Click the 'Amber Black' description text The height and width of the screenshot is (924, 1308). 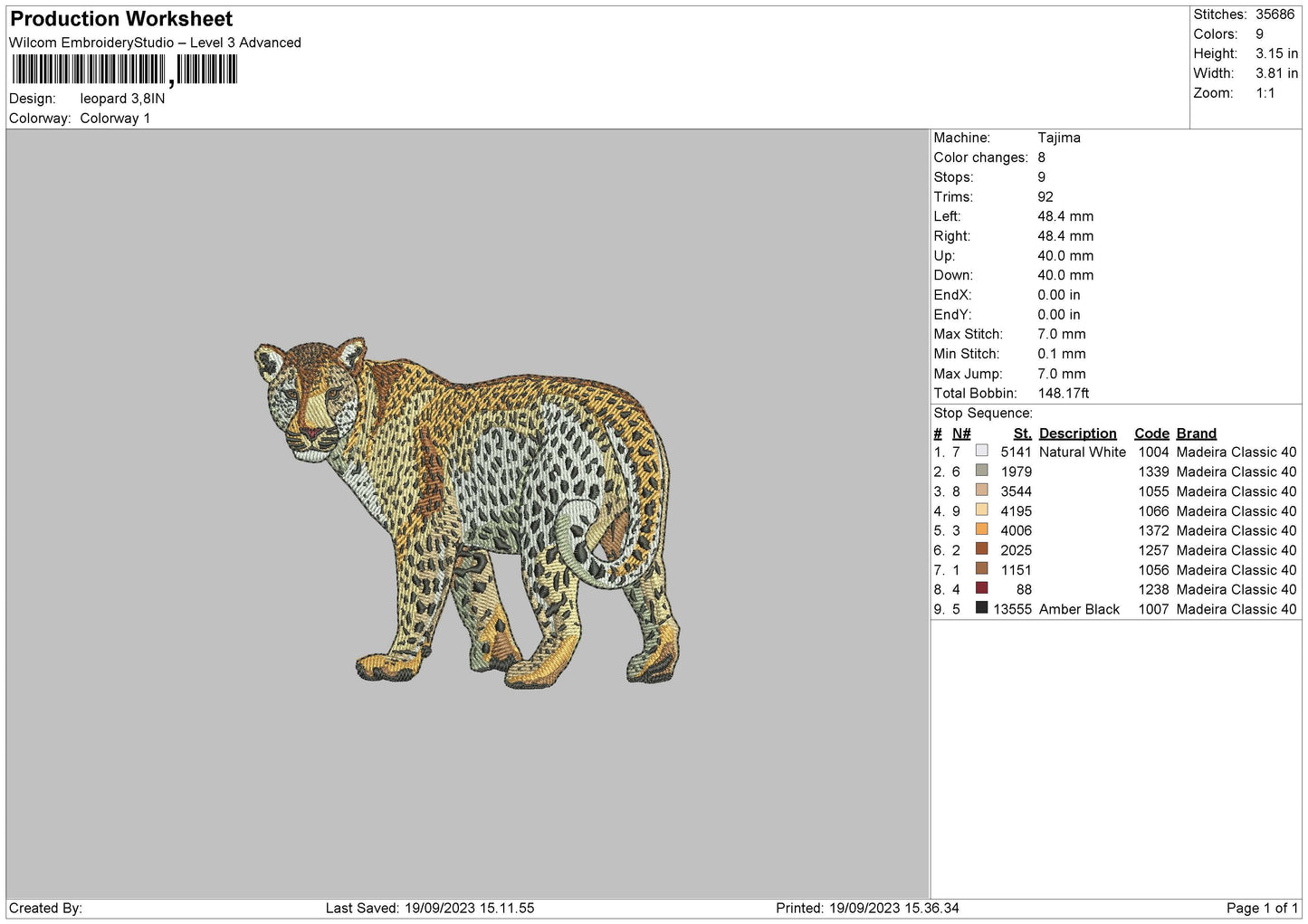click(x=1079, y=610)
